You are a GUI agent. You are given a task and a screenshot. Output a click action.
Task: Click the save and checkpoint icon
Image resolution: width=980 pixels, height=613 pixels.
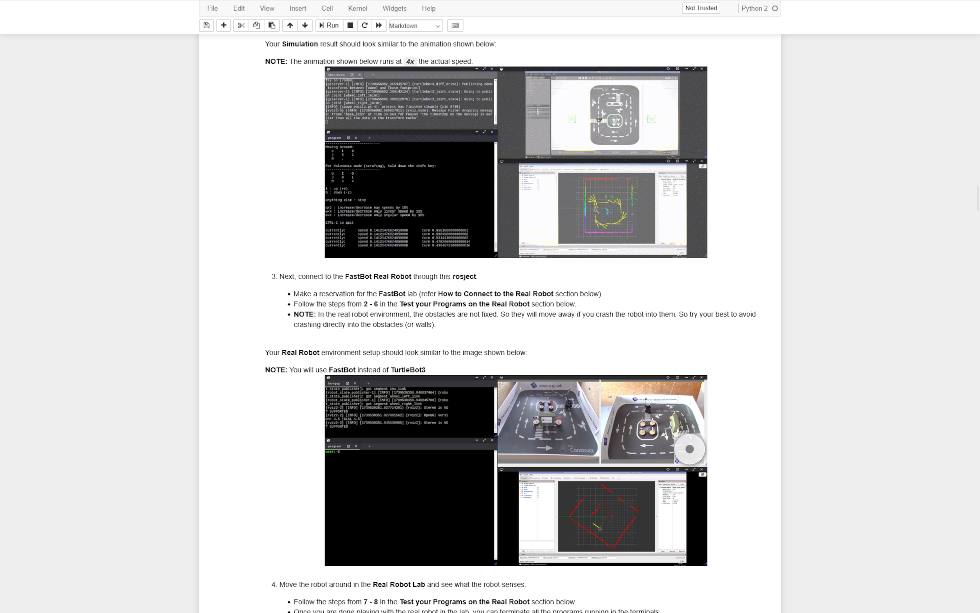point(207,25)
